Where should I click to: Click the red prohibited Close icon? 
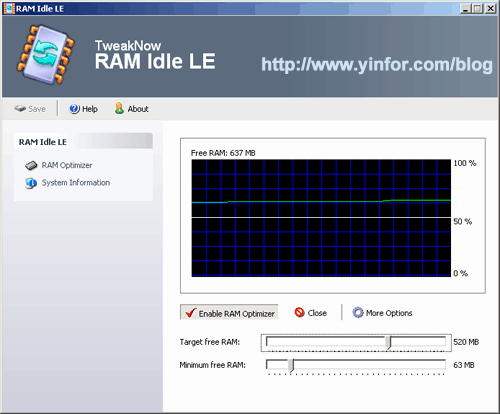pos(299,312)
